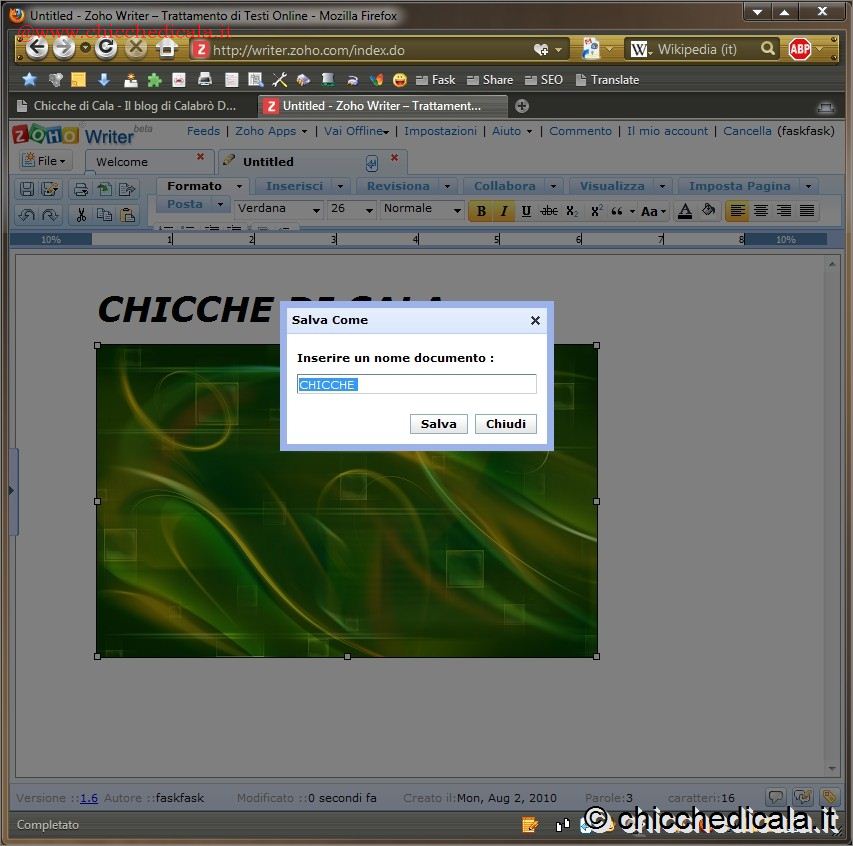Viewport: 853px width, 846px height.
Task: Switch to the Inserisci toolbar tab
Action: (294, 186)
